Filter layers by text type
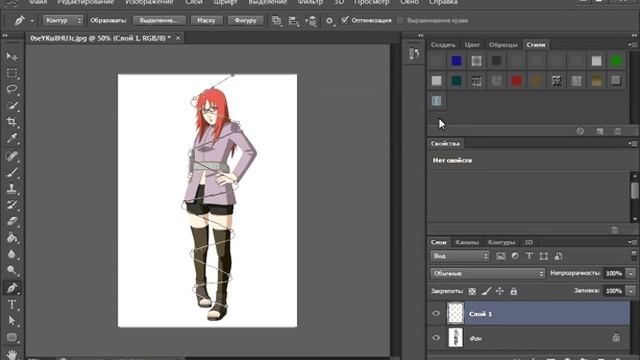This screenshot has height=360, width=640. click(x=529, y=256)
